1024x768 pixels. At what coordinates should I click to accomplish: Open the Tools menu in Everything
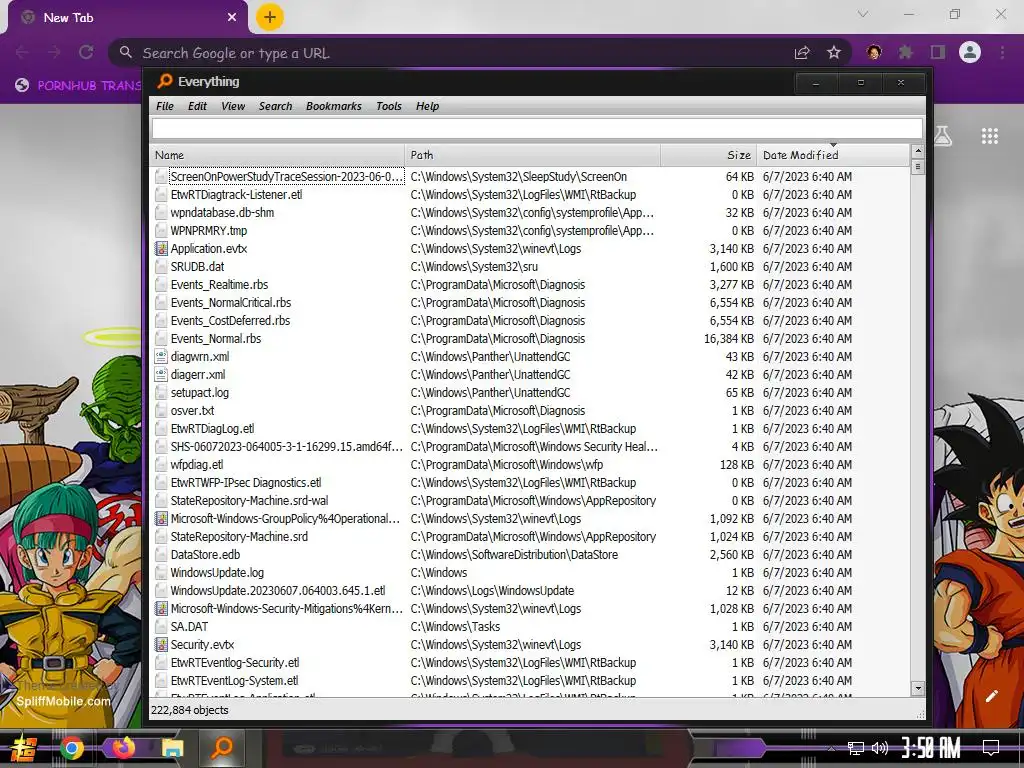click(x=389, y=106)
